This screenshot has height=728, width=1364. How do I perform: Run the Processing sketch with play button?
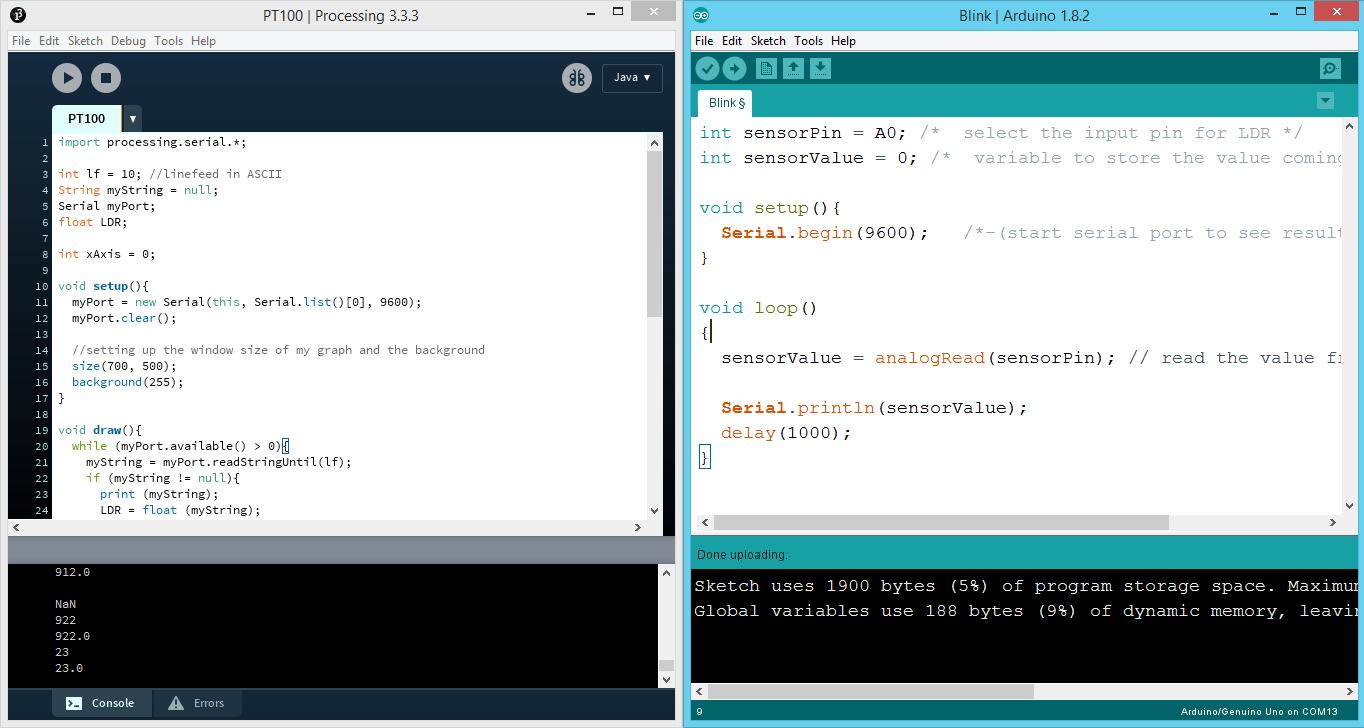pyautogui.click(x=67, y=78)
